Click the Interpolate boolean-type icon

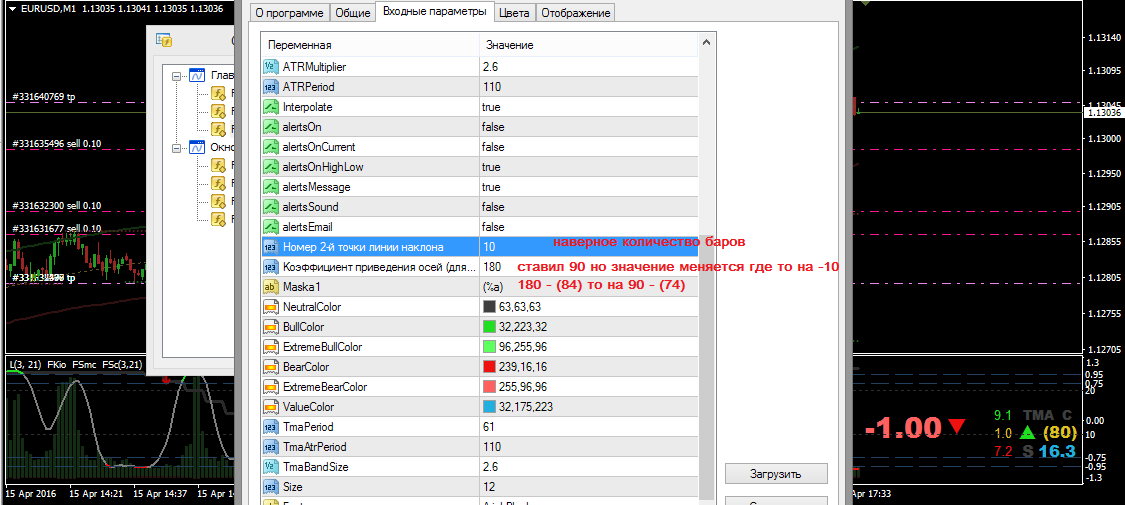[x=270, y=107]
